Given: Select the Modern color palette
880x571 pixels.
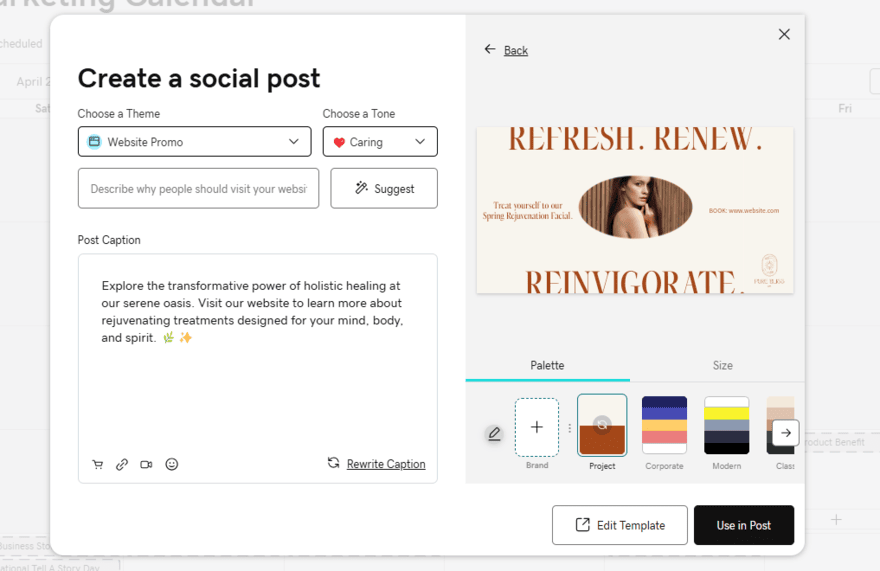Looking at the screenshot, I should [x=727, y=425].
